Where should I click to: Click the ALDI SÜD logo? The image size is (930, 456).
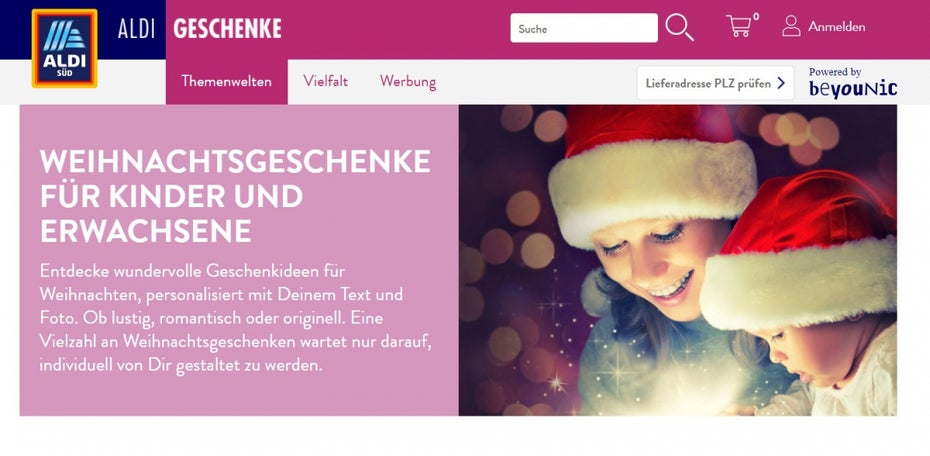[65, 48]
